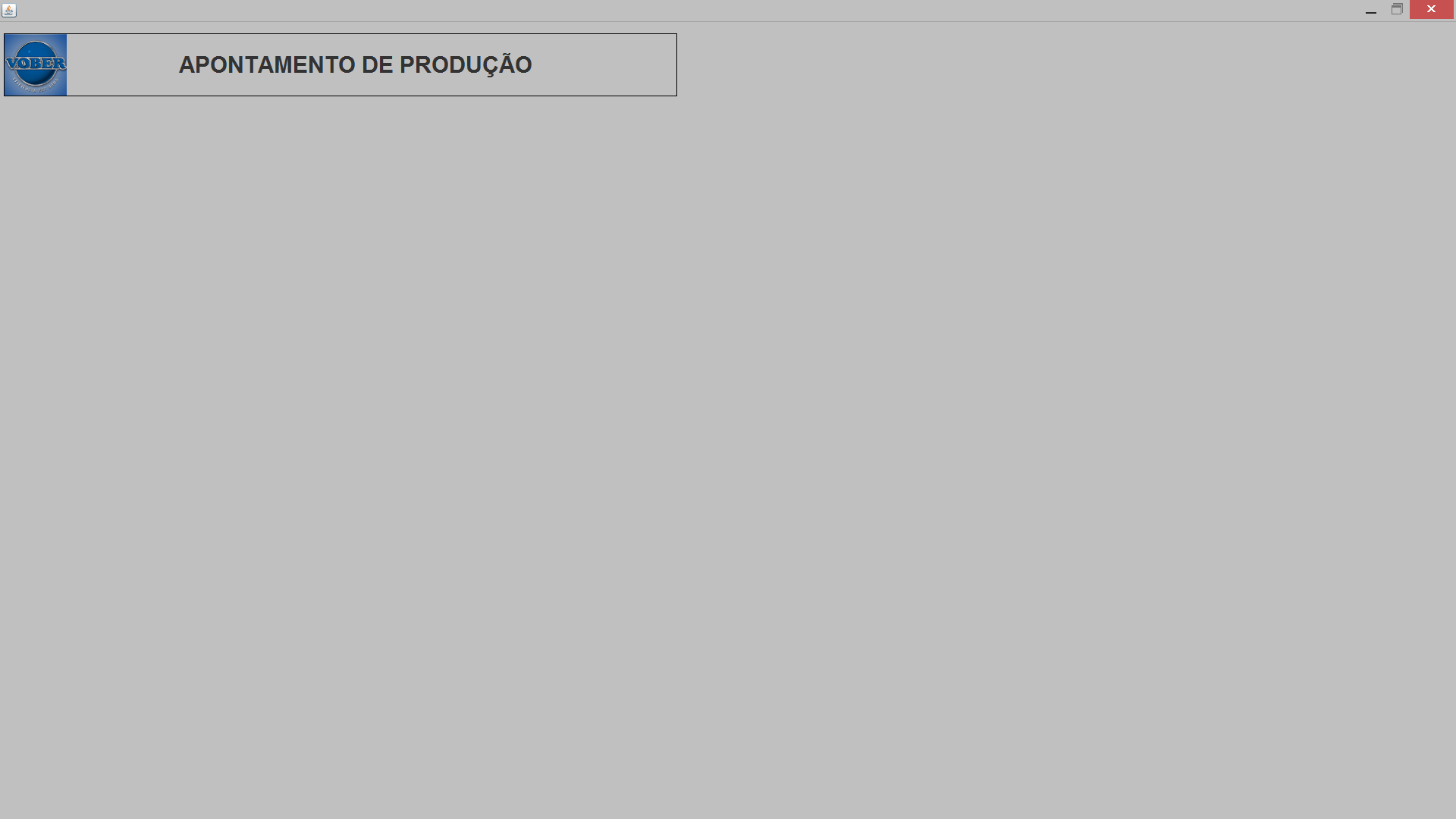Click the header gap between logo and title
This screenshot has height=819, width=1456.
click(x=122, y=65)
